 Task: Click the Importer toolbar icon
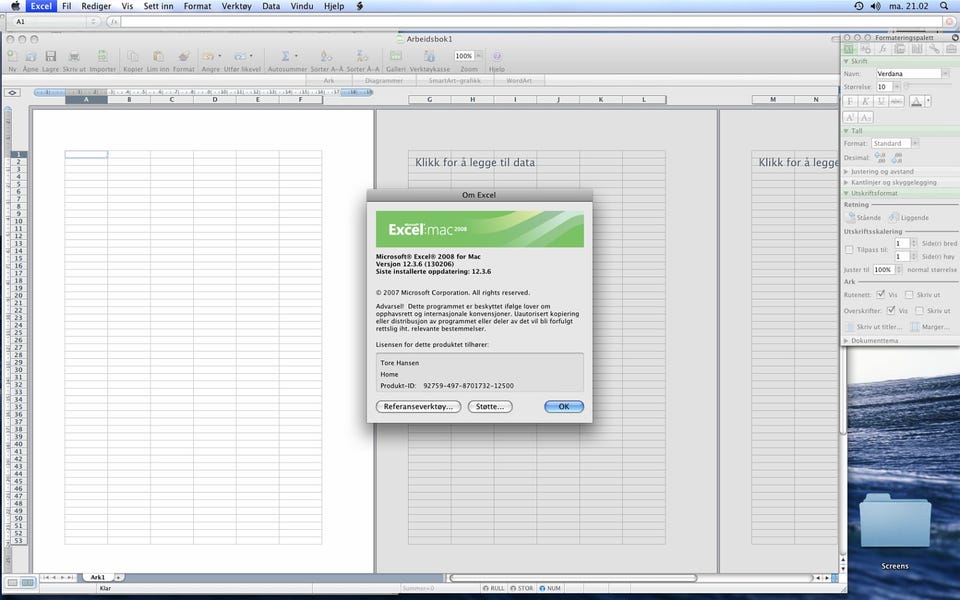(x=103, y=56)
